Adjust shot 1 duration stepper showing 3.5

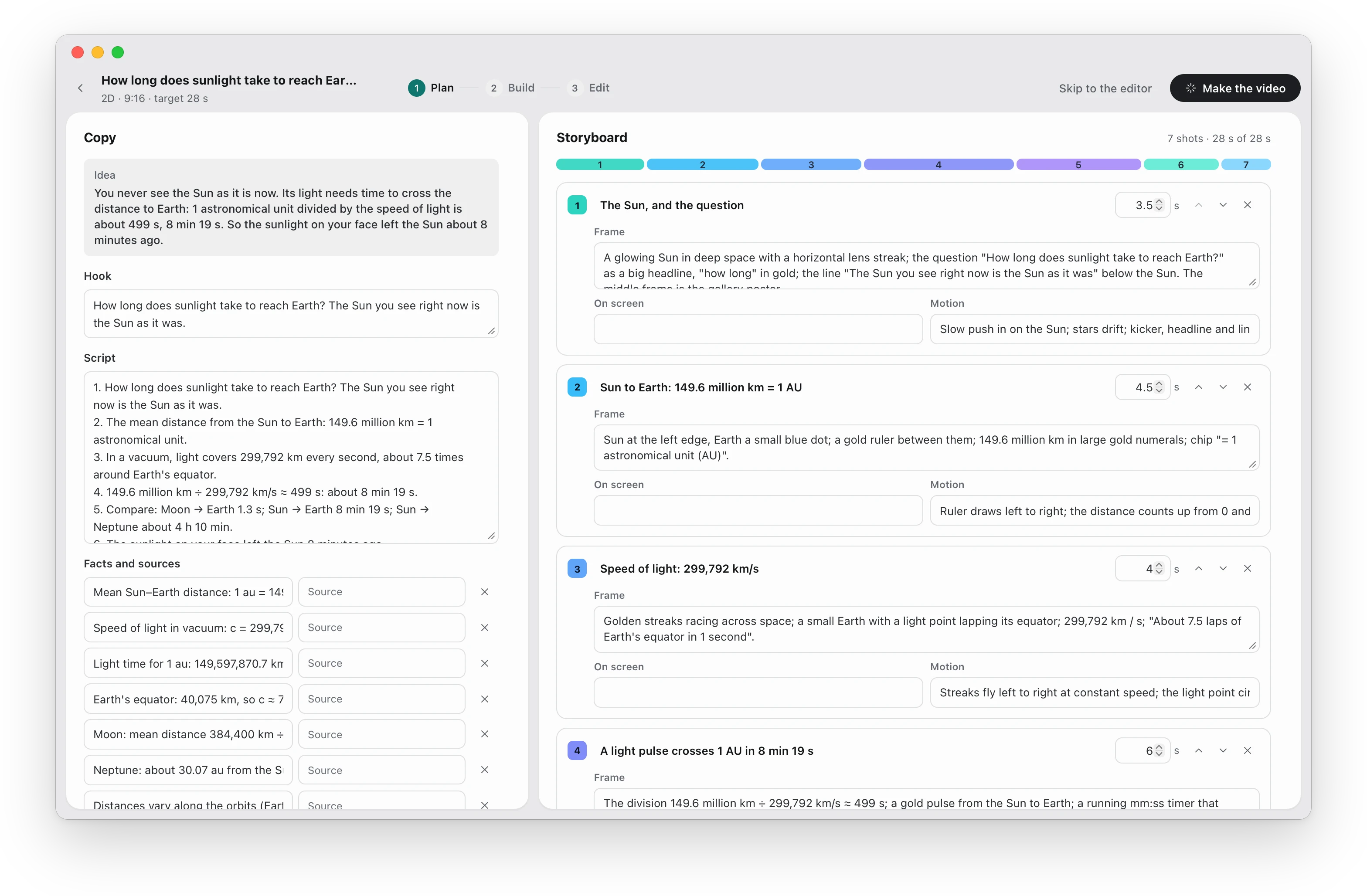(x=1159, y=205)
